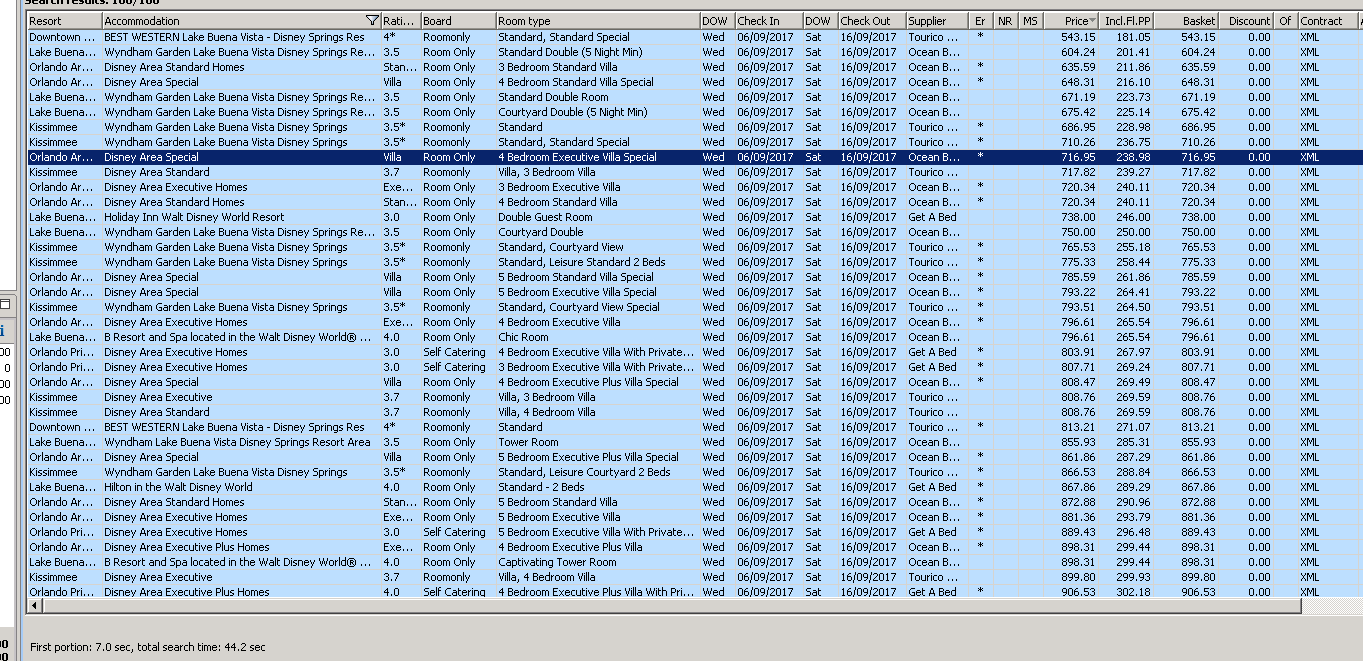Sort results by the Resort column header
1363x661 pixels.
64,21
